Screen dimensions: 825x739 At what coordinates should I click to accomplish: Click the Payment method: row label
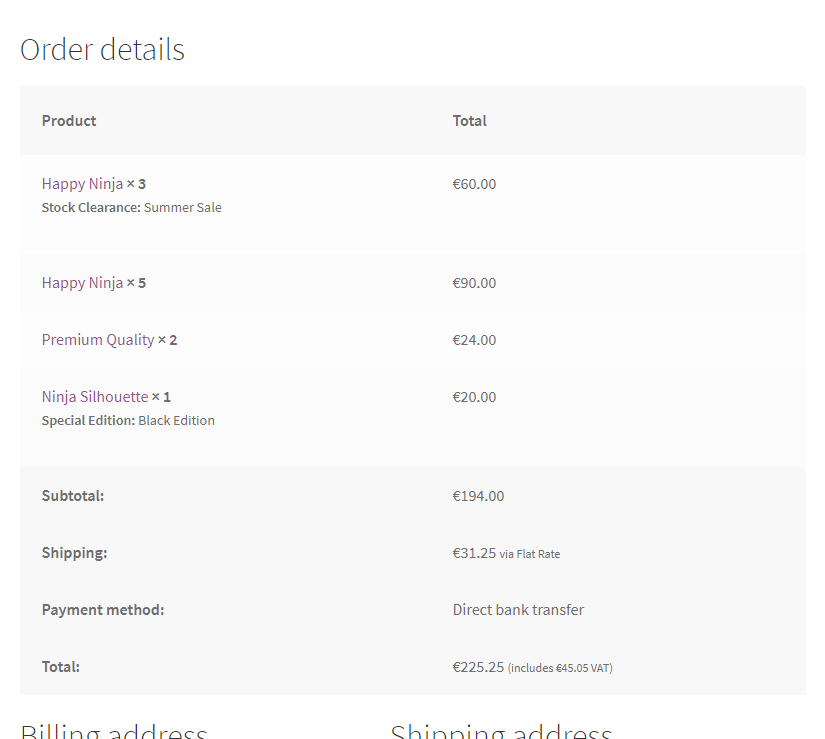(103, 610)
